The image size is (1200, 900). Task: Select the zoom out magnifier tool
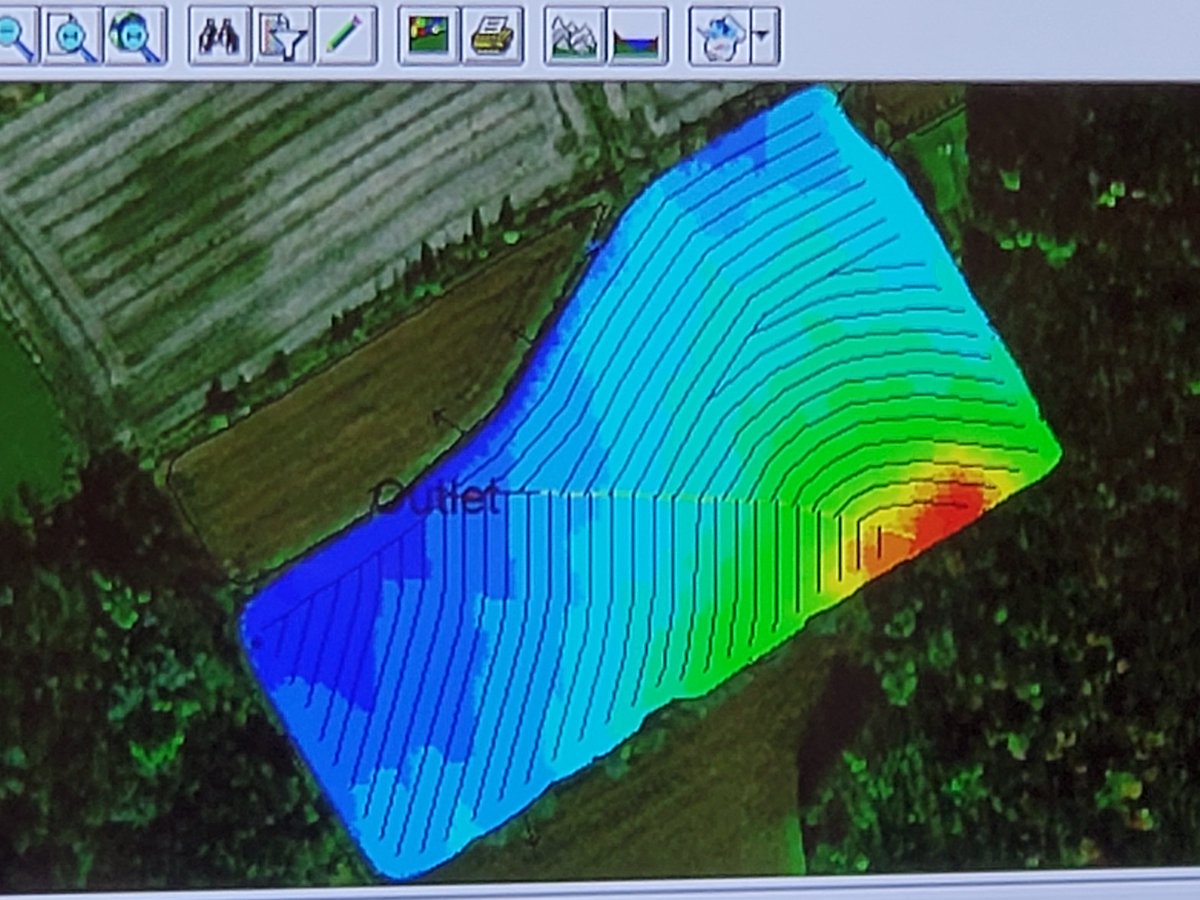click(x=16, y=31)
